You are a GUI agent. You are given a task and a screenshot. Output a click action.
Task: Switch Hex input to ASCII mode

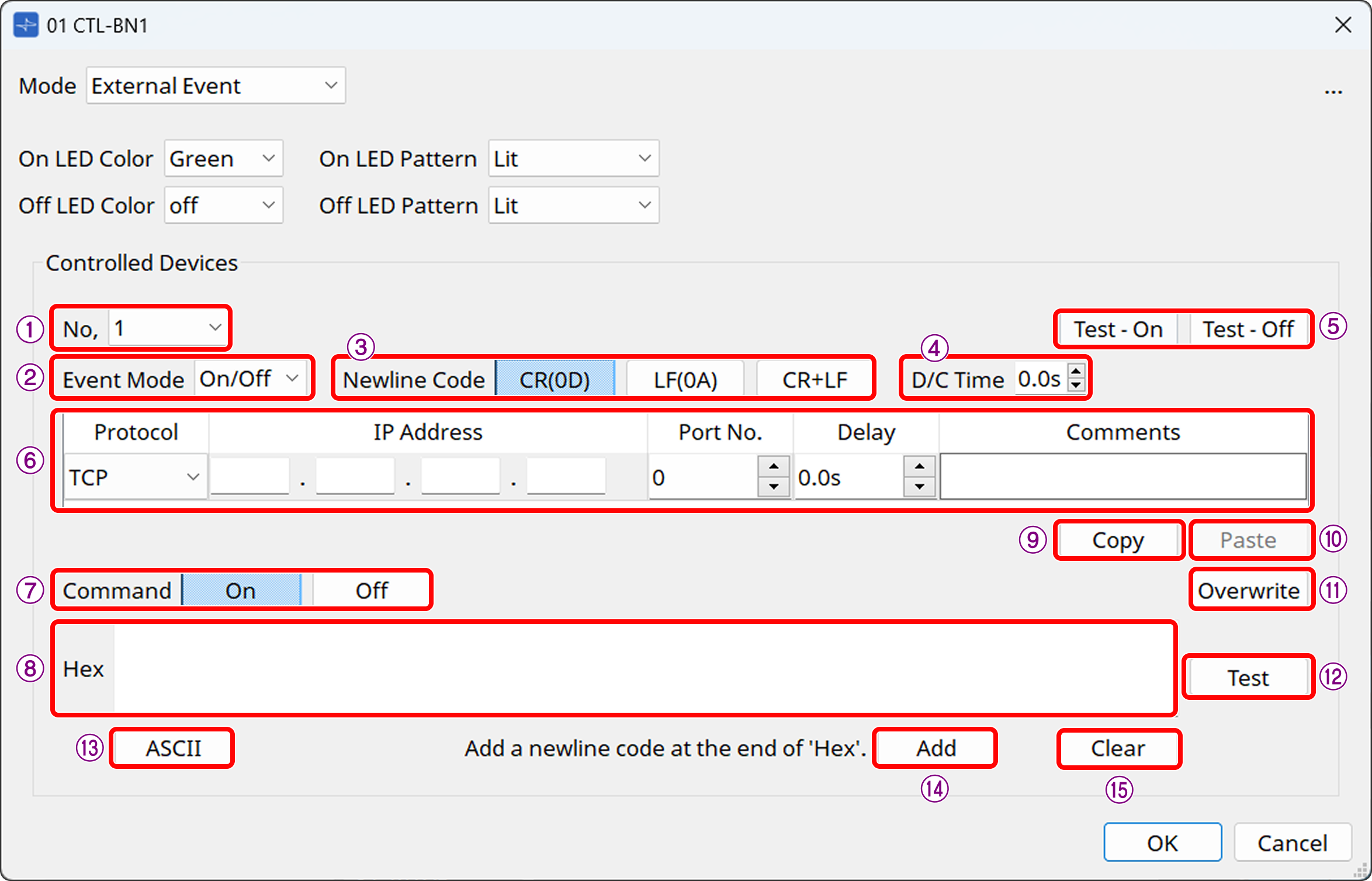click(171, 748)
